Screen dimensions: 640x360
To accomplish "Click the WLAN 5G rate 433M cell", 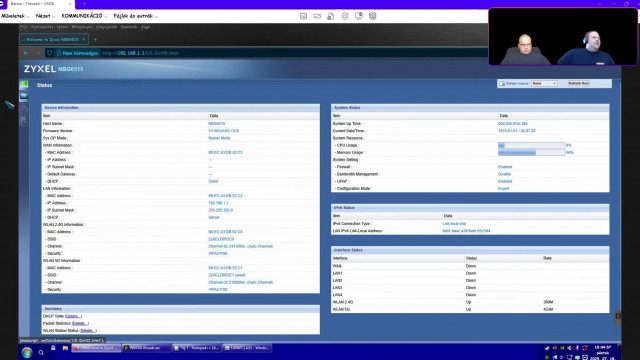I will [x=548, y=309].
